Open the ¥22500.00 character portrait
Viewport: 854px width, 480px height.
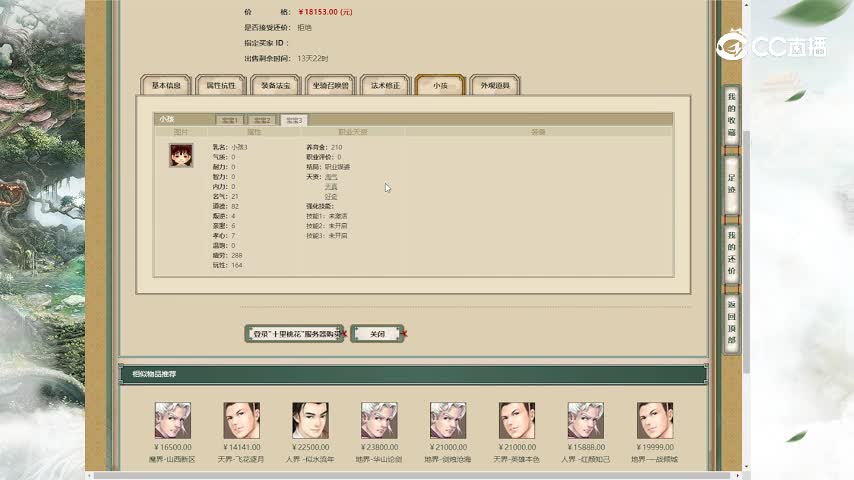pyautogui.click(x=310, y=420)
